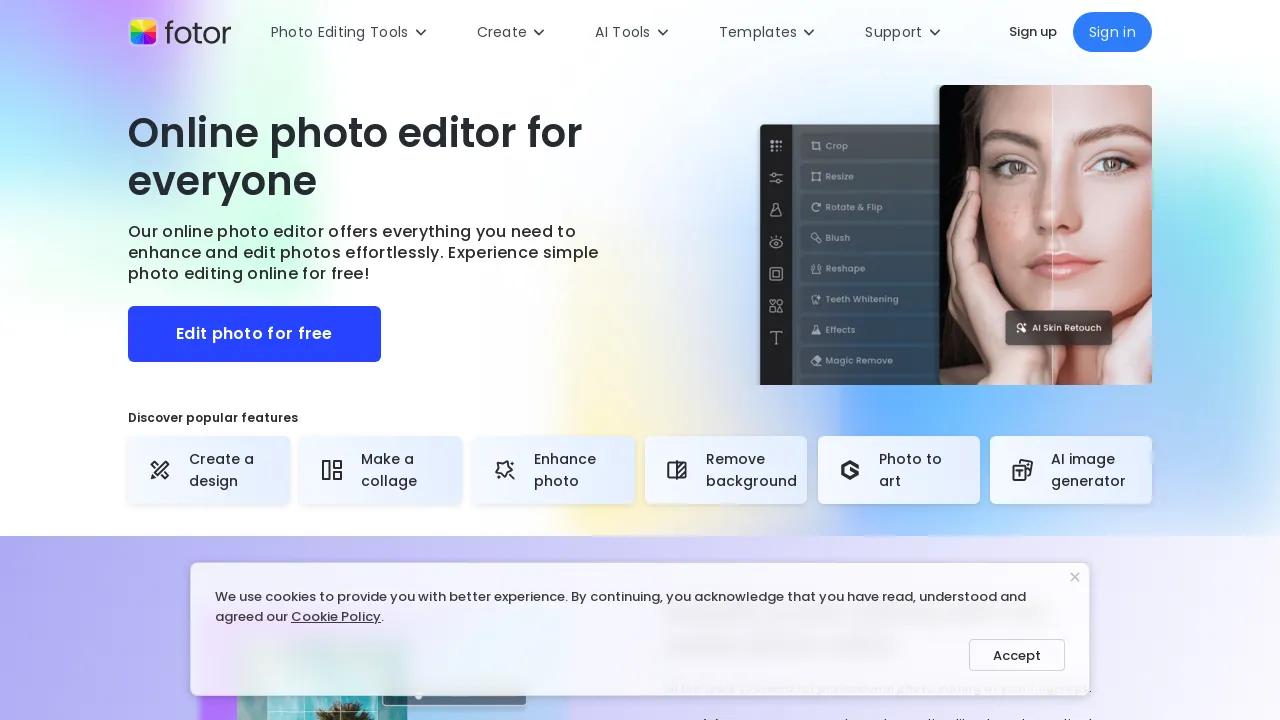Select the Make a collage card

coord(381,470)
